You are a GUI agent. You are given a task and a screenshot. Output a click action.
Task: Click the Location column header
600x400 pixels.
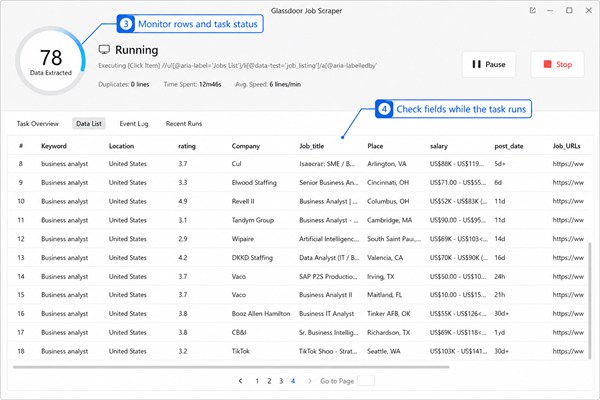coord(121,146)
